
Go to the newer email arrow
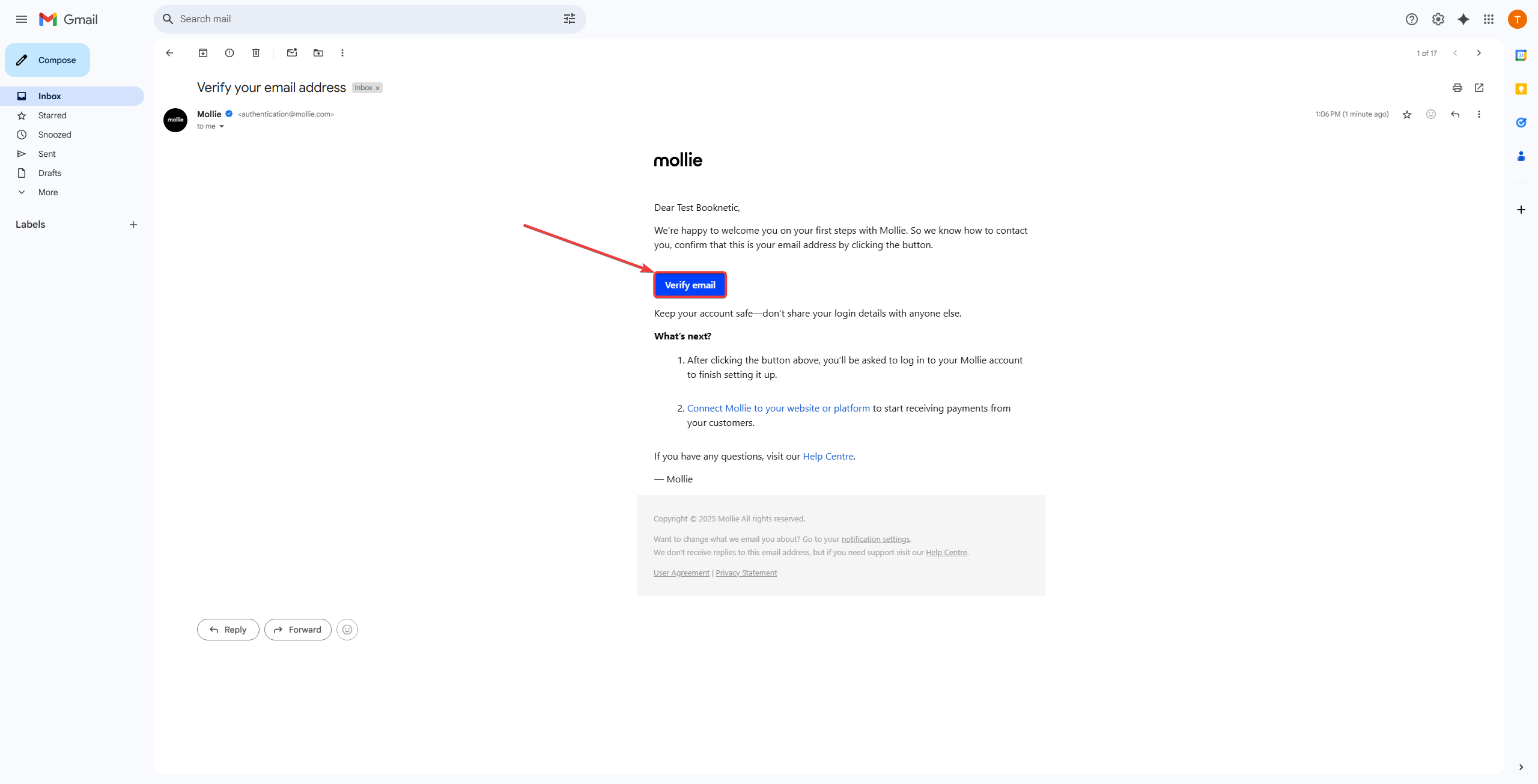pos(1455,53)
